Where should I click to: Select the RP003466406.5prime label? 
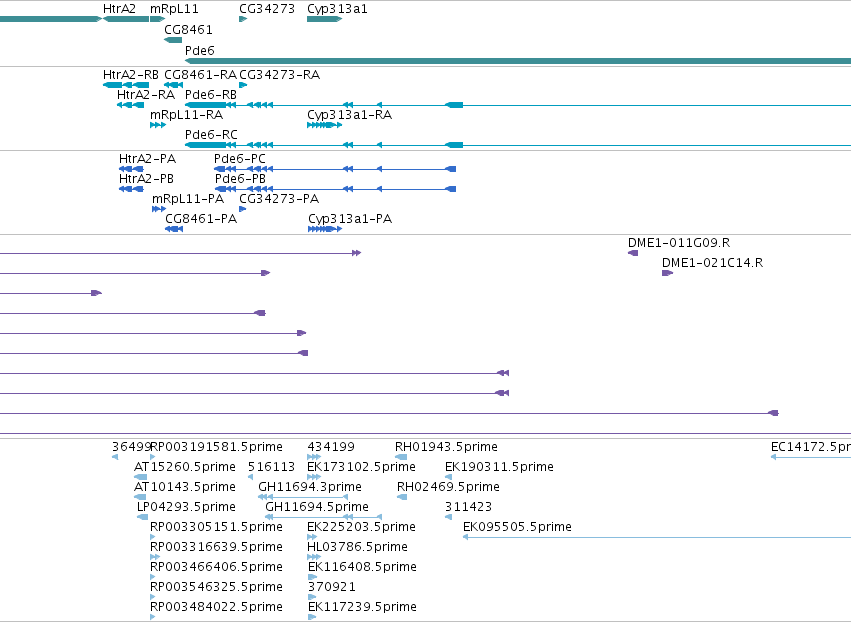[x=216, y=567]
